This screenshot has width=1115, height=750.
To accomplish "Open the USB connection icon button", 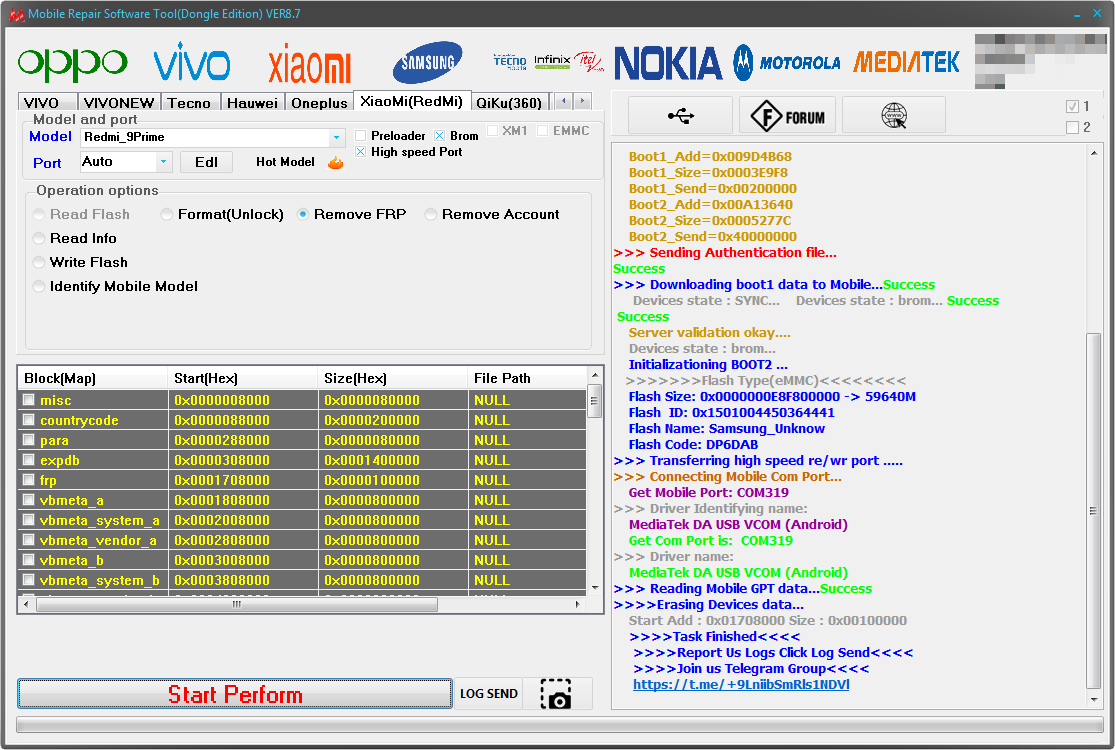I will 681,115.
